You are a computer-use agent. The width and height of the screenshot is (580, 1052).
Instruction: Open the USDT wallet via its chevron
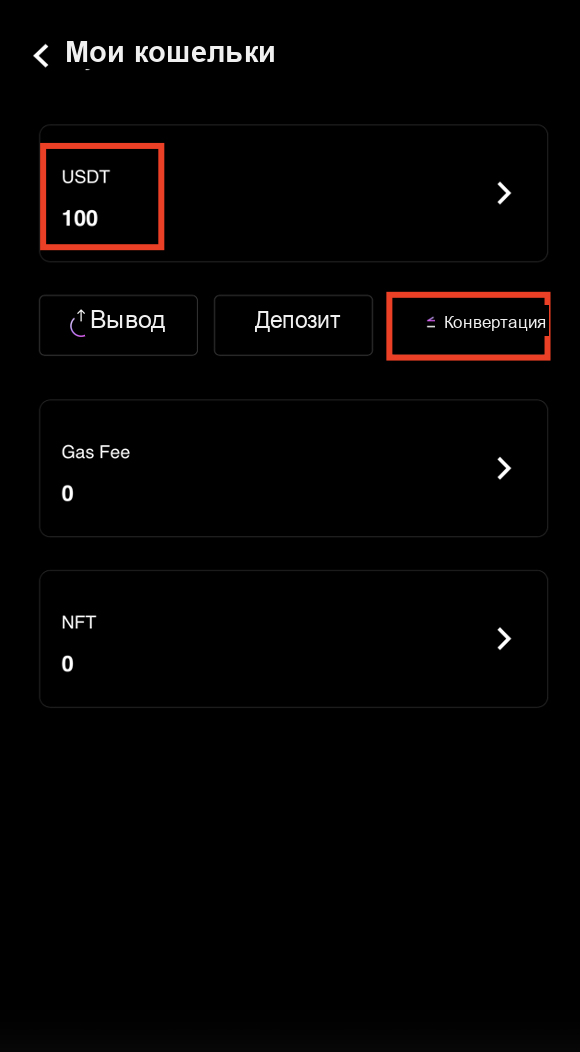pyautogui.click(x=504, y=193)
